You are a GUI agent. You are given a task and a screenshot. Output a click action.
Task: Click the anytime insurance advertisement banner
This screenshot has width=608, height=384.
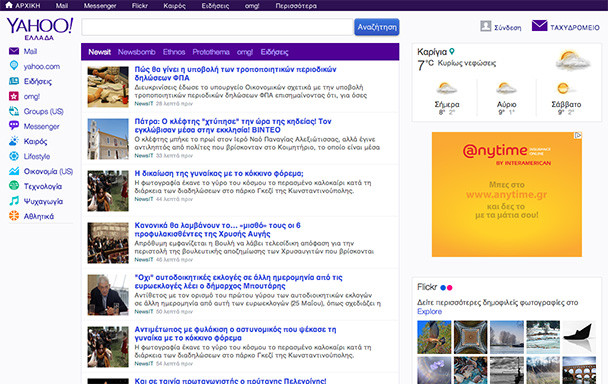coord(507,194)
